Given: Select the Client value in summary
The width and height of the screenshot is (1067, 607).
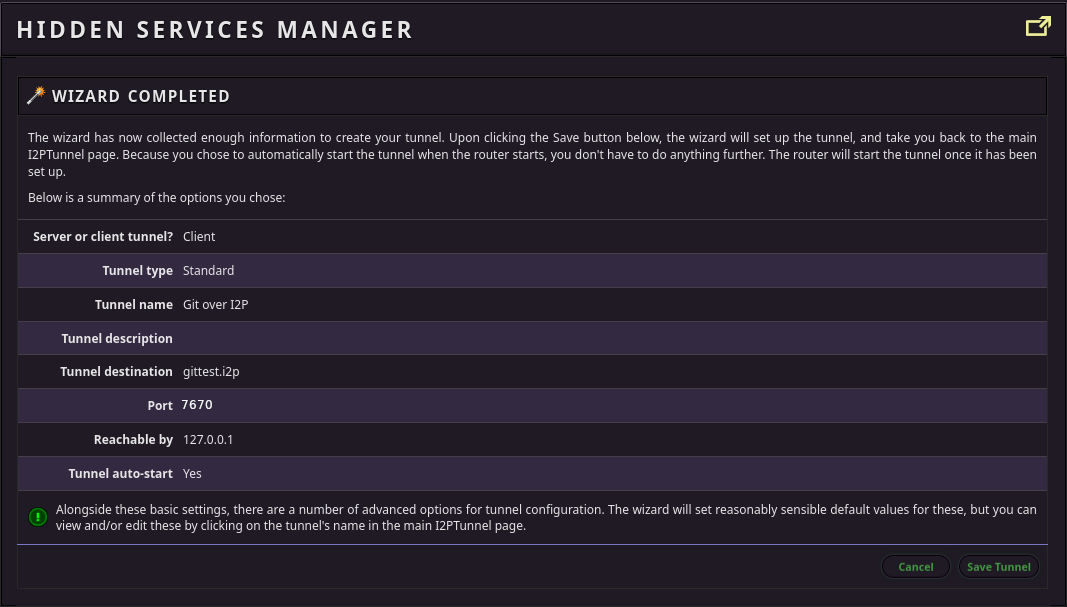Looking at the screenshot, I should pyautogui.click(x=199, y=237).
